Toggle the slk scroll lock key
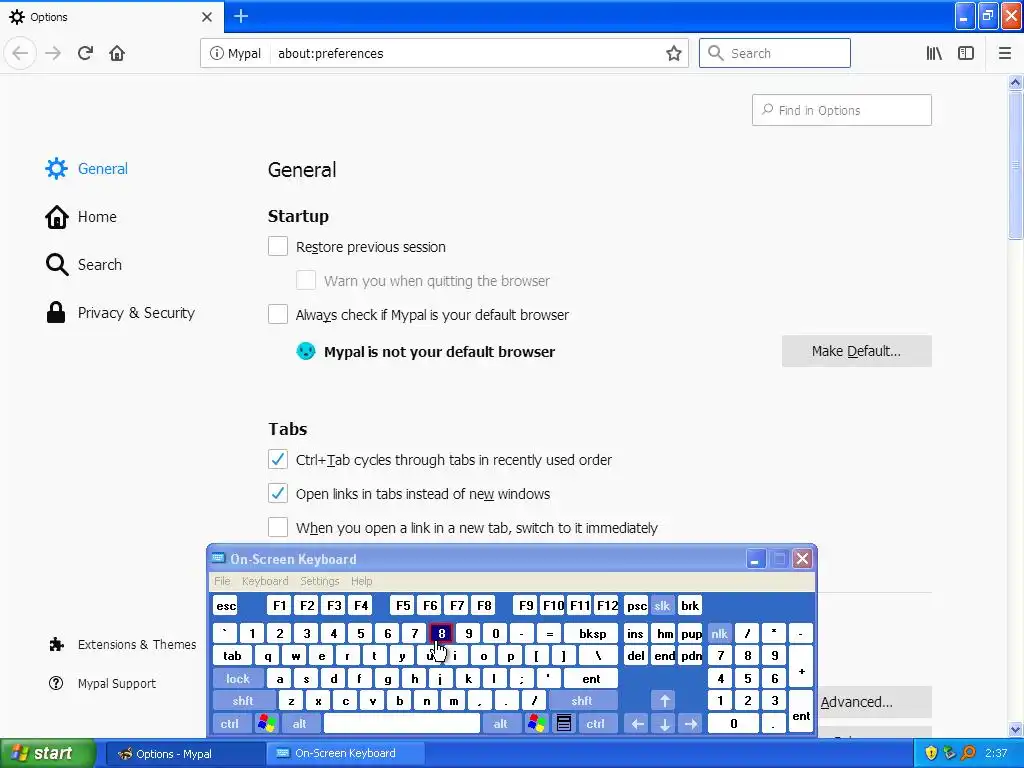This screenshot has width=1024, height=768. pyautogui.click(x=662, y=605)
